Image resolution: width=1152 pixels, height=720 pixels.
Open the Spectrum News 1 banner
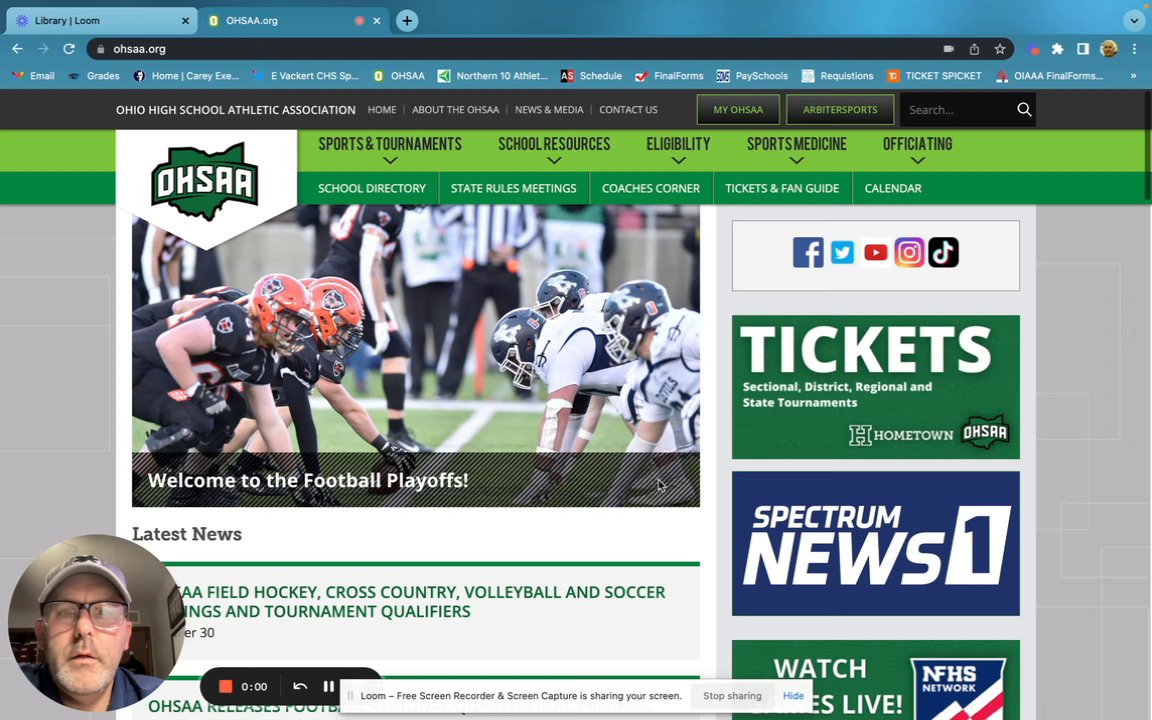(x=876, y=544)
